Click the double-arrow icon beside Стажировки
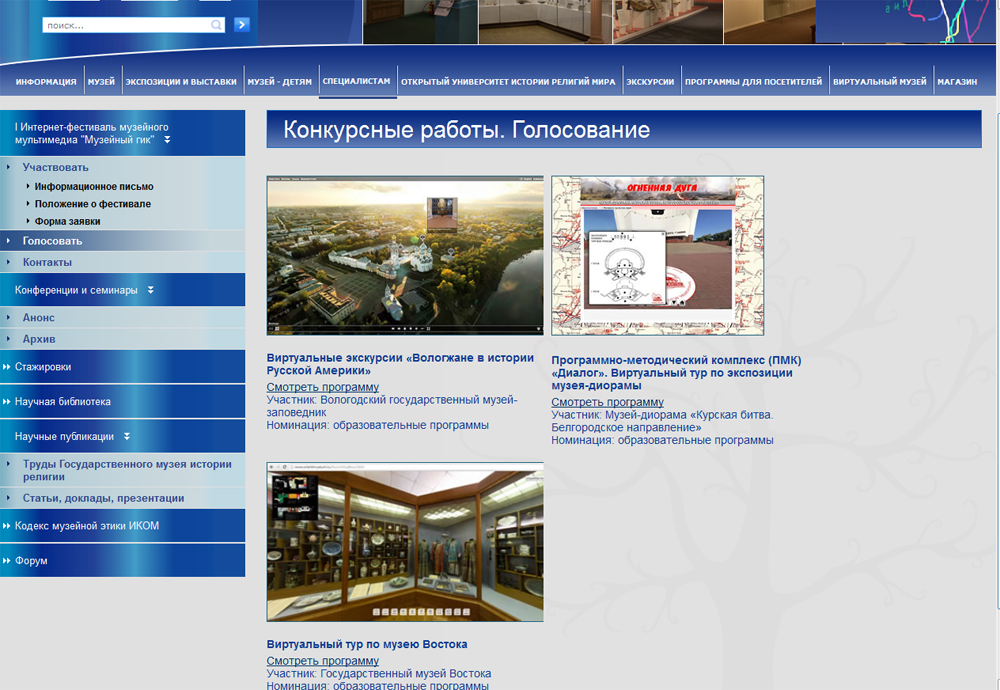 (x=7, y=367)
